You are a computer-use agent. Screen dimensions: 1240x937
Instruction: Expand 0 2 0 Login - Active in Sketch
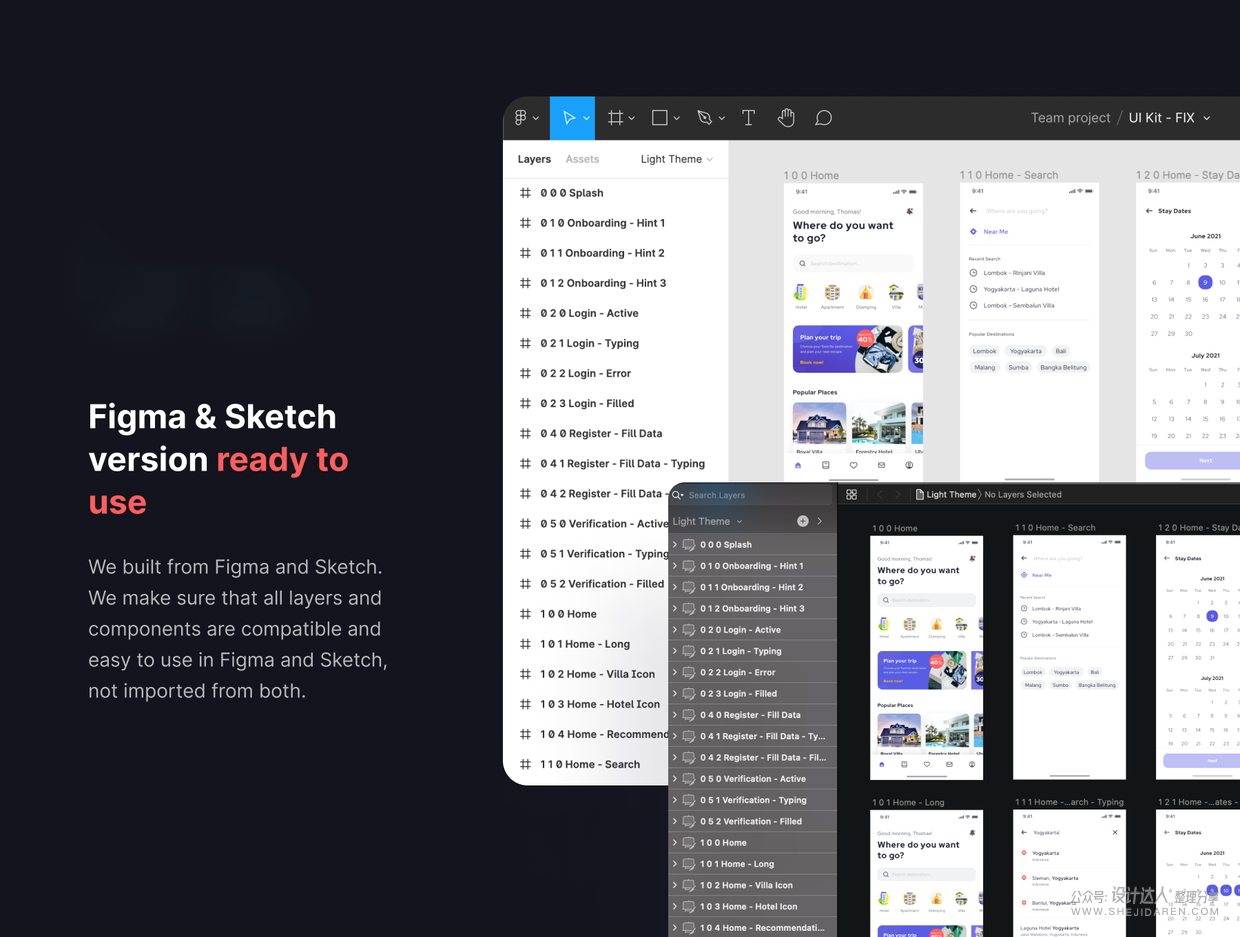point(675,630)
